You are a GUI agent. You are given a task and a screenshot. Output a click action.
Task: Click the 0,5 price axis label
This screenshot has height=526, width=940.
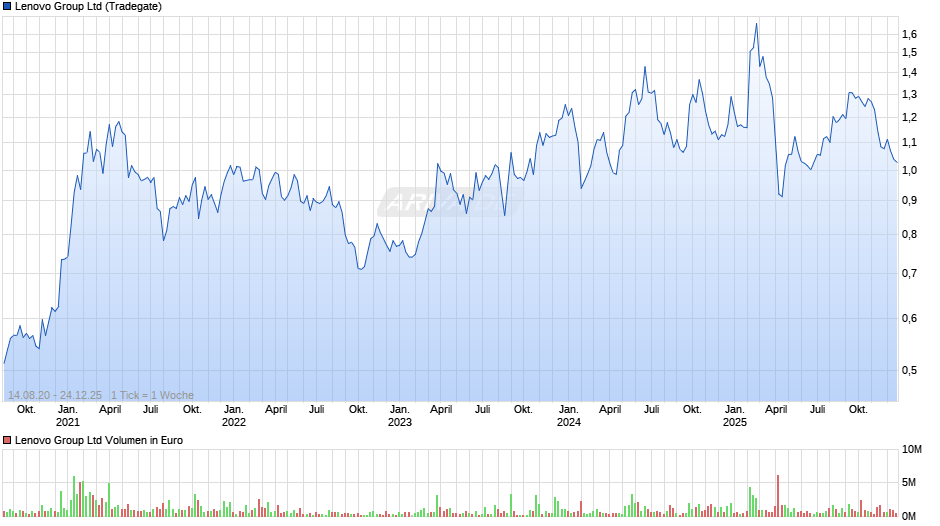pyautogui.click(x=909, y=371)
